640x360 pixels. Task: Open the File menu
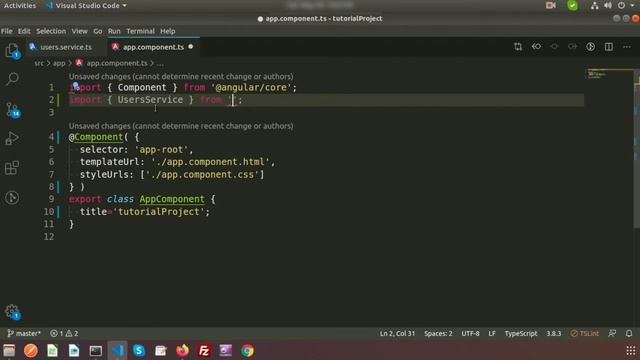tap(7, 31)
